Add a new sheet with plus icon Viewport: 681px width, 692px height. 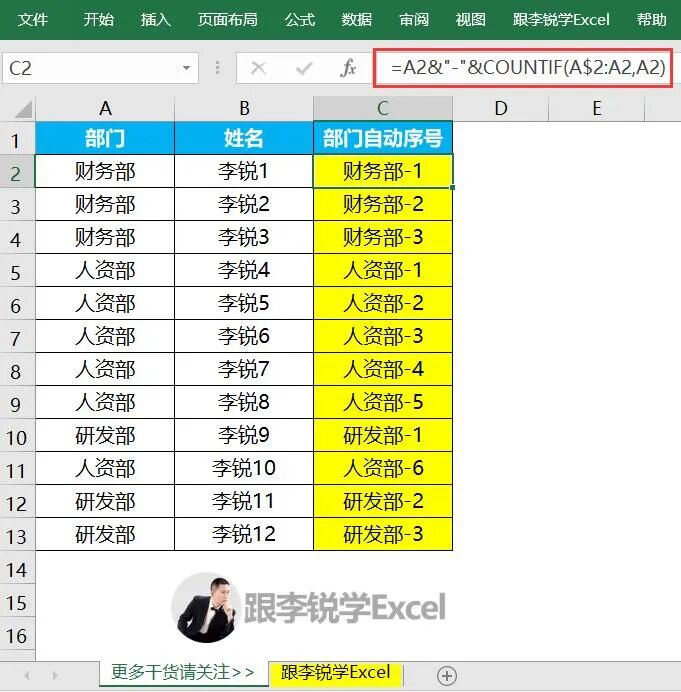tap(447, 675)
